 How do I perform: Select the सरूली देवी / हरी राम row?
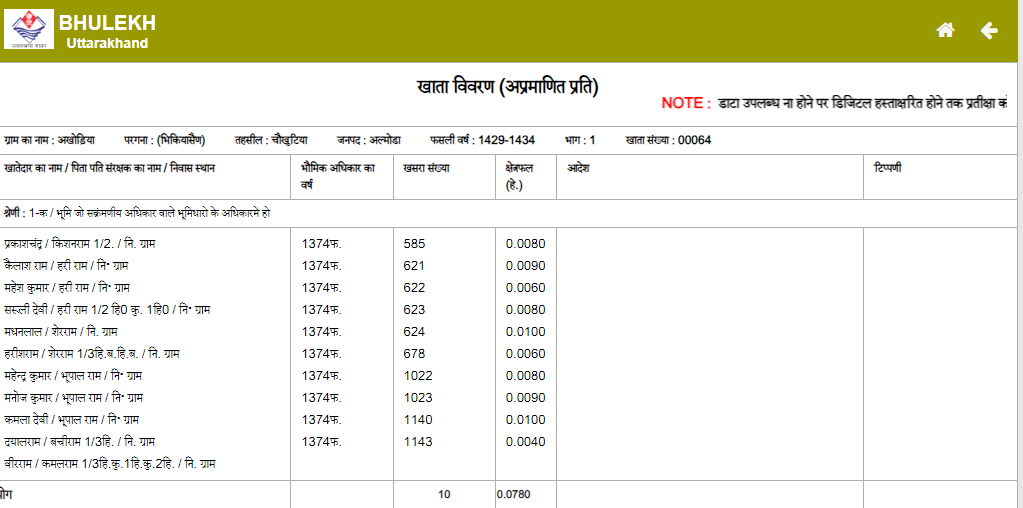pos(106,309)
